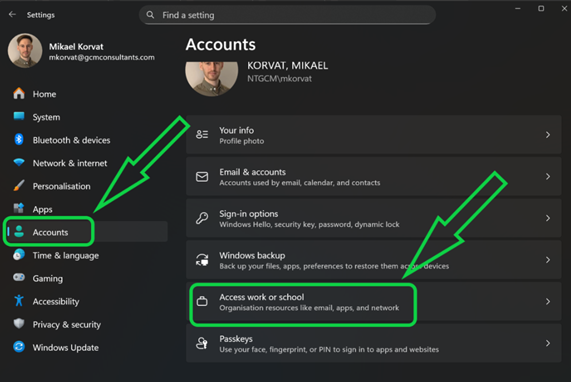Click the mkorvat@gcmconsultants.com email text

click(102, 57)
